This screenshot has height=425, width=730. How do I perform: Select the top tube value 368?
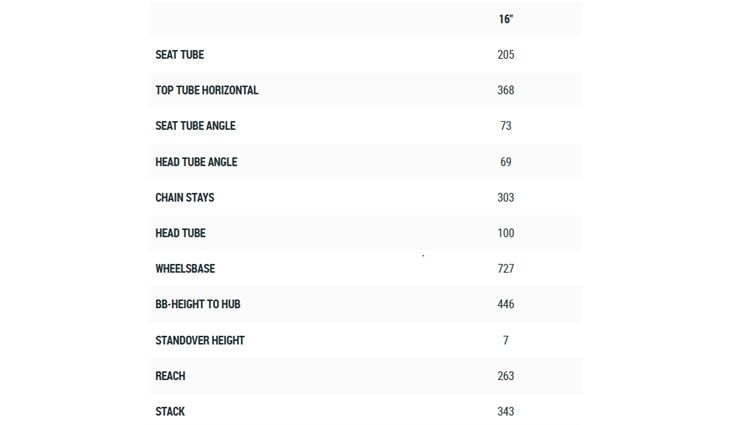(506, 90)
